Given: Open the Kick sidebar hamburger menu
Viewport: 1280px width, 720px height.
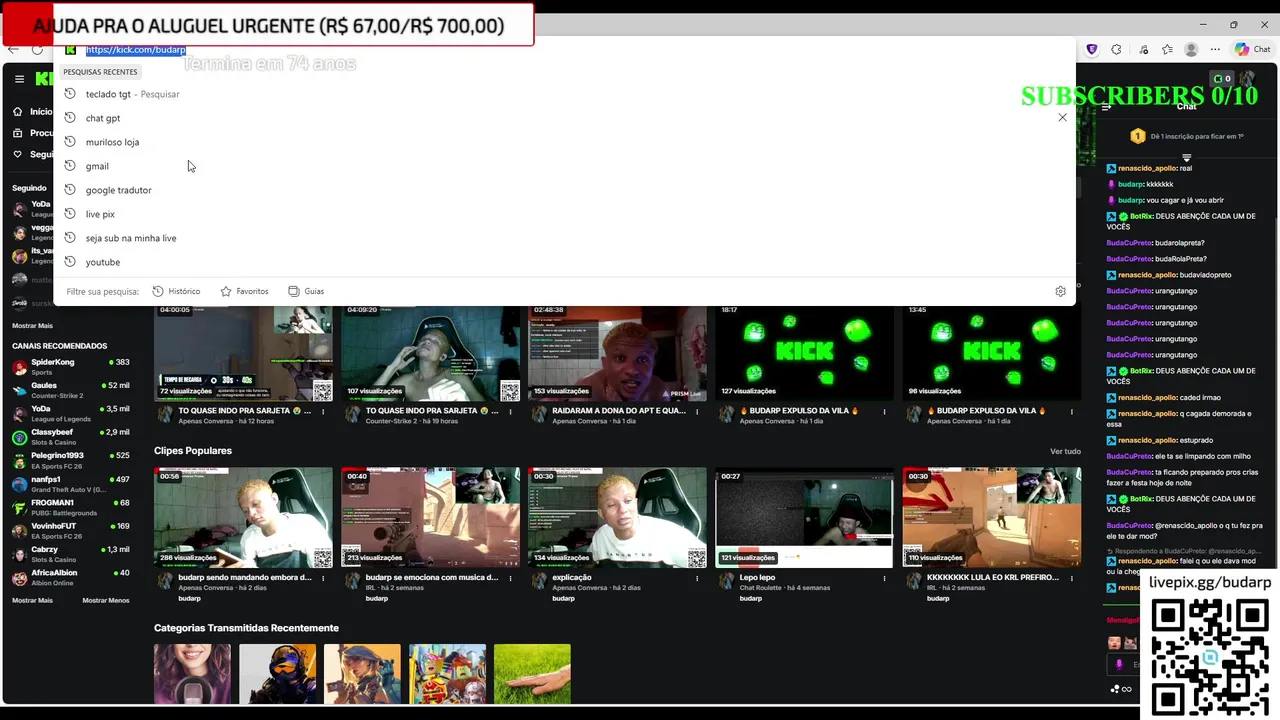Looking at the screenshot, I should click(x=19, y=78).
